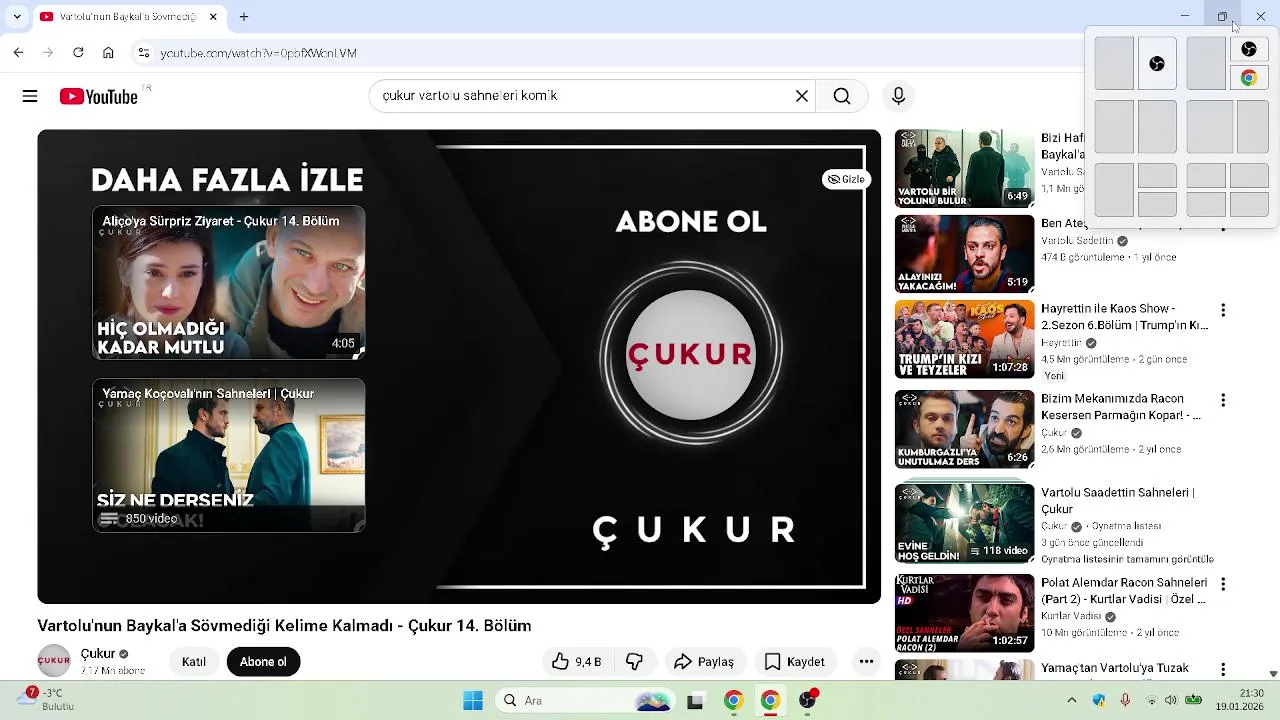Open Windows Security tray icon
This screenshot has height=720, width=1280.
coord(1099,700)
